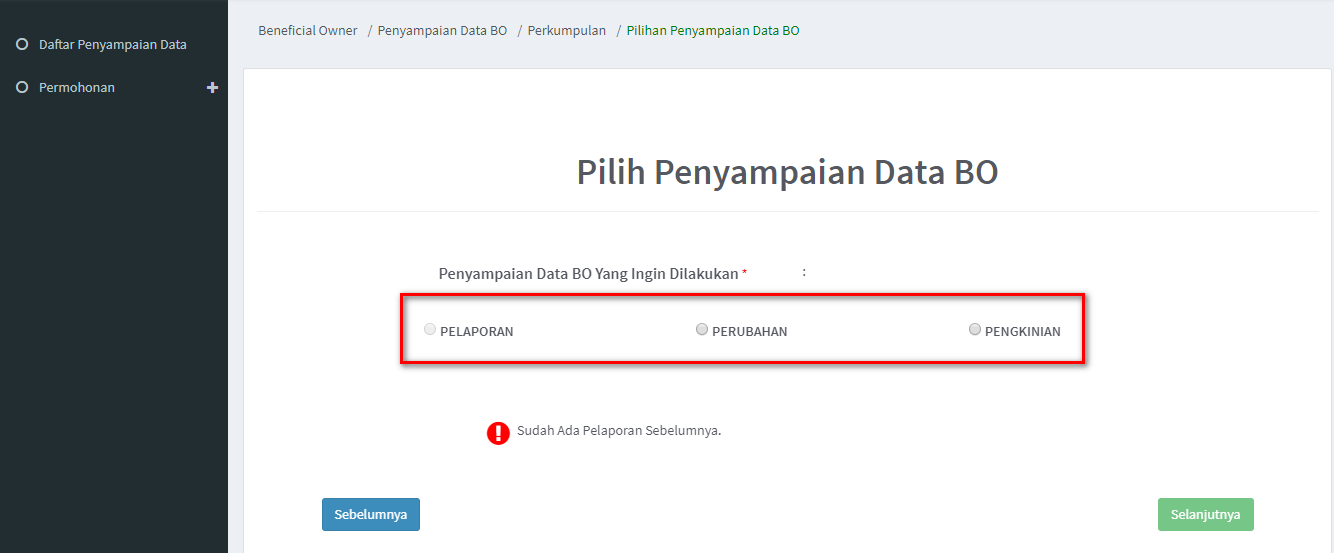
Task: Click the circle icon beside Daftar Penyampaian Data
Action: pyautogui.click(x=22, y=44)
